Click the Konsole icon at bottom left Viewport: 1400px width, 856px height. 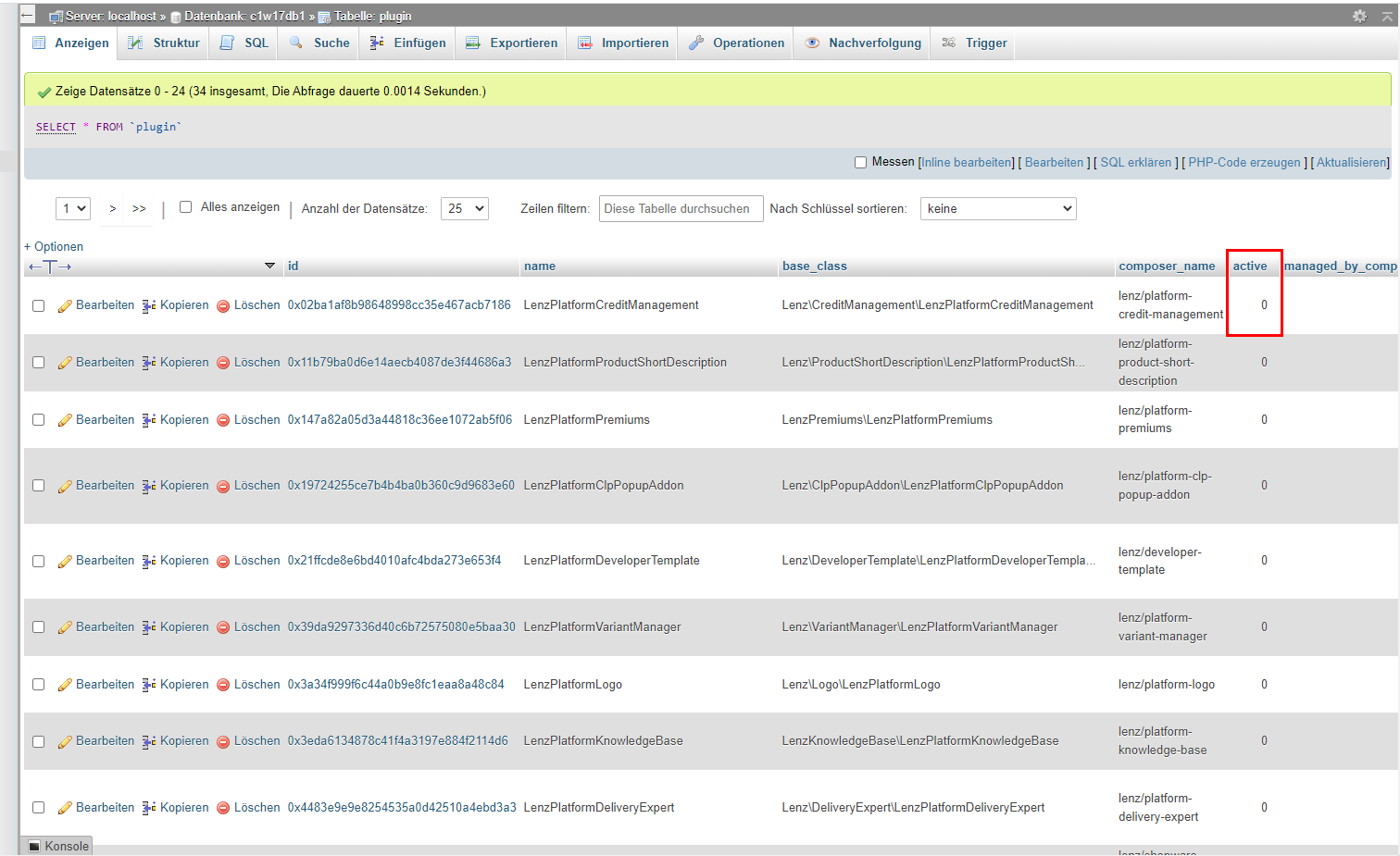[x=34, y=846]
